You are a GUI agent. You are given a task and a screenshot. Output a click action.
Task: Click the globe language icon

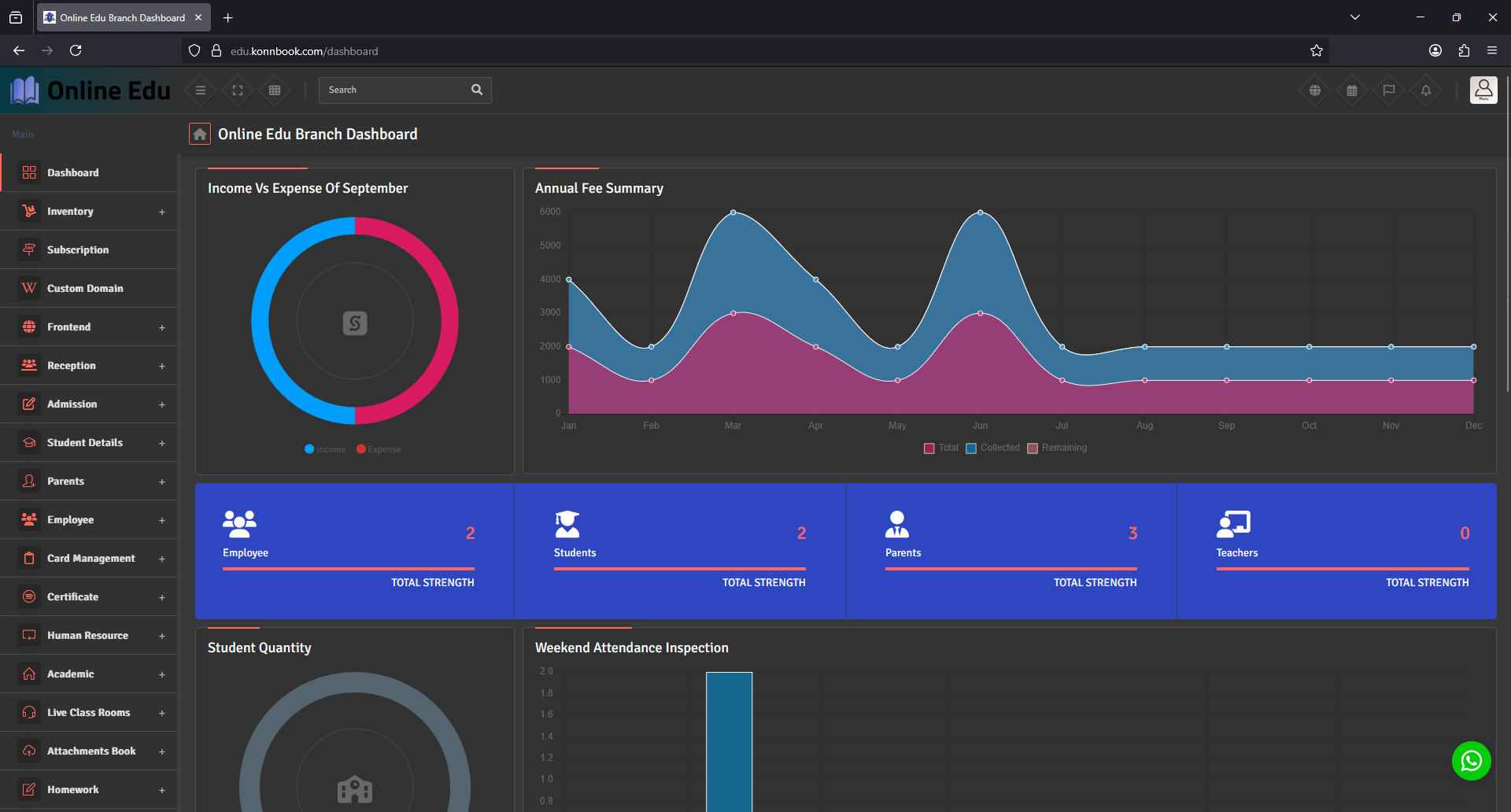click(1314, 90)
